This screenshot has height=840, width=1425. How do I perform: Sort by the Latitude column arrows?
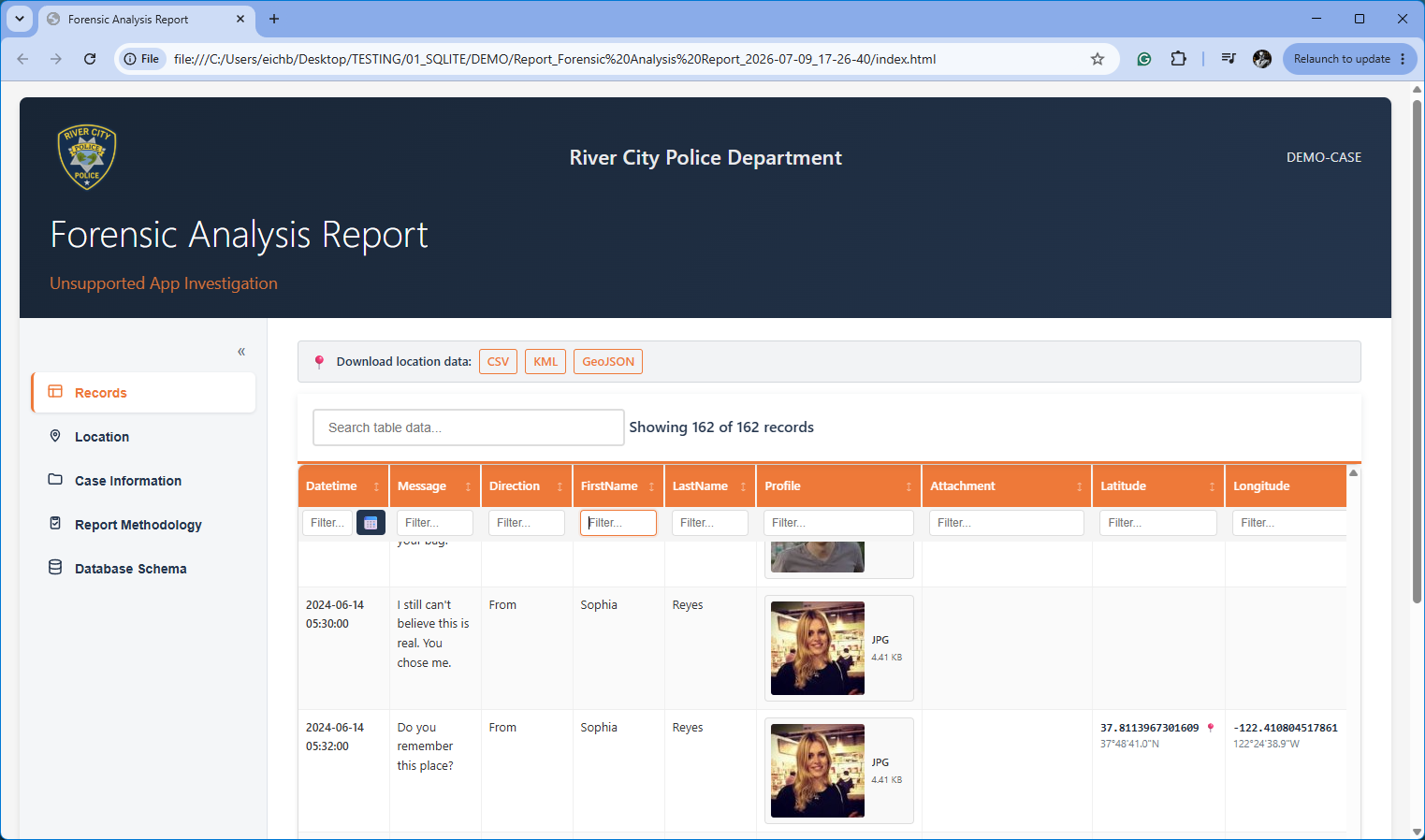[x=1212, y=486]
